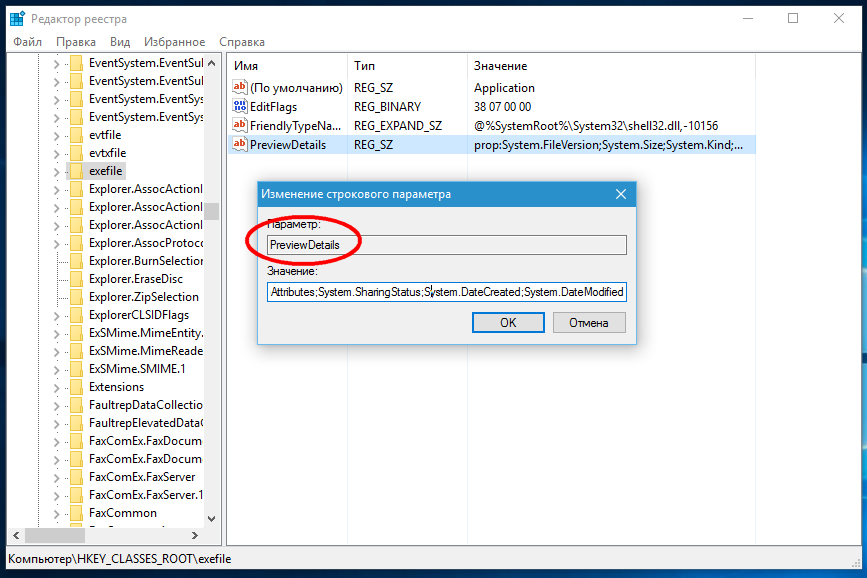Select the Extensions key label

click(x=116, y=387)
